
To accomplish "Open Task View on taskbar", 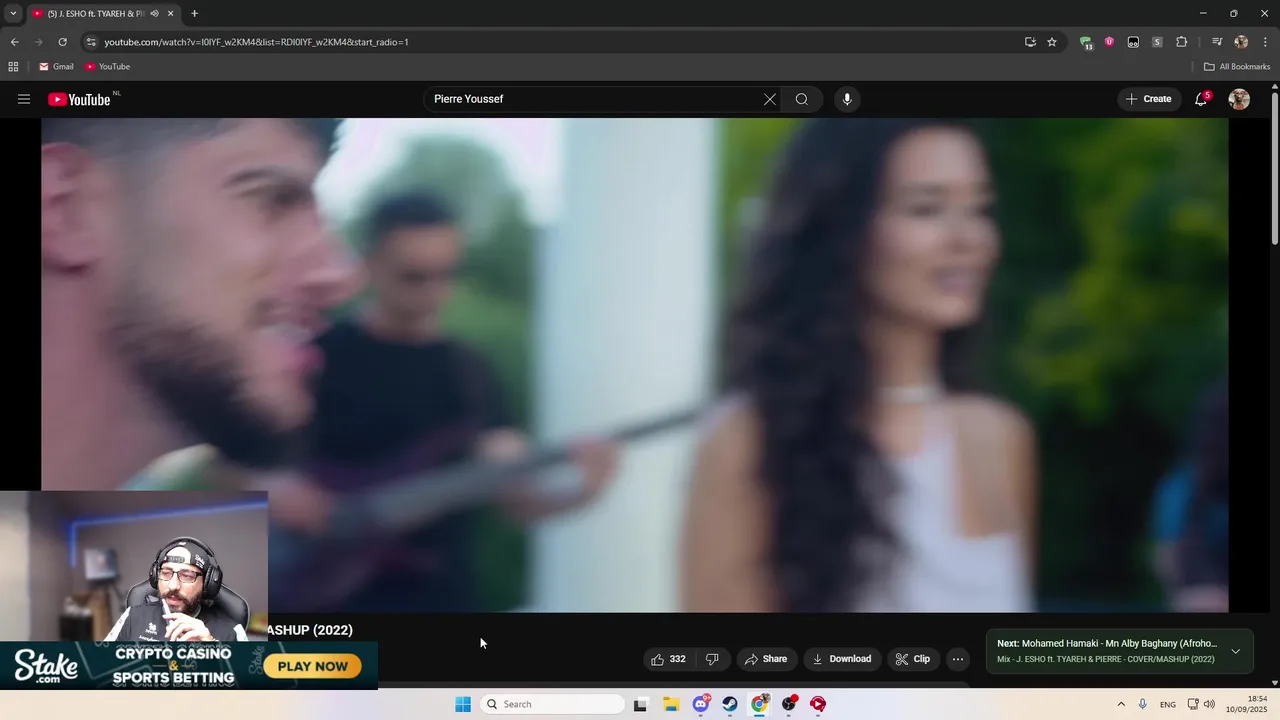I will pyautogui.click(x=640, y=704).
